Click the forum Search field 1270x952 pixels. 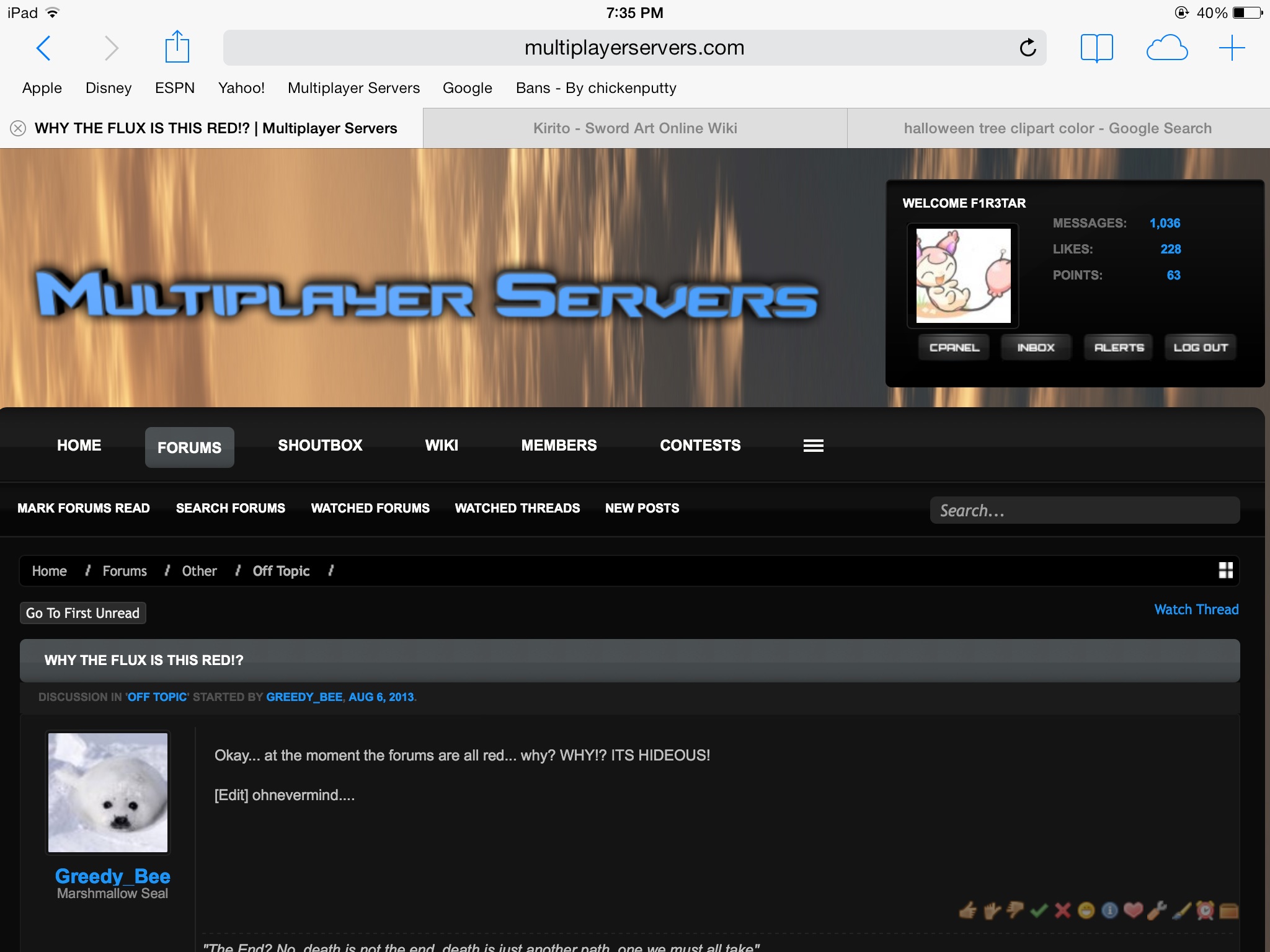[x=1084, y=510]
